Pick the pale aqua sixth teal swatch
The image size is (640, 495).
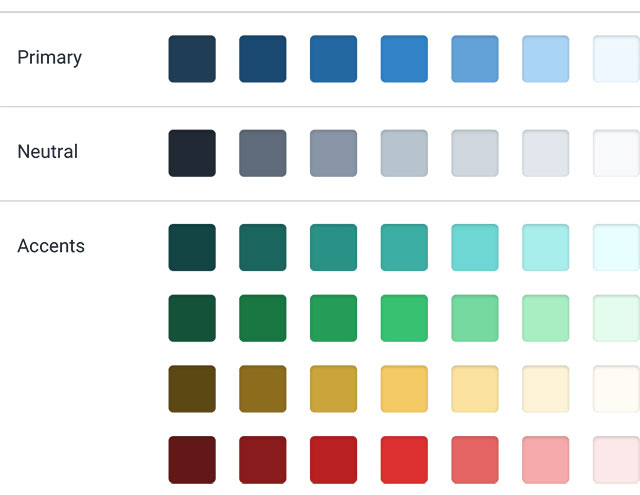545,247
